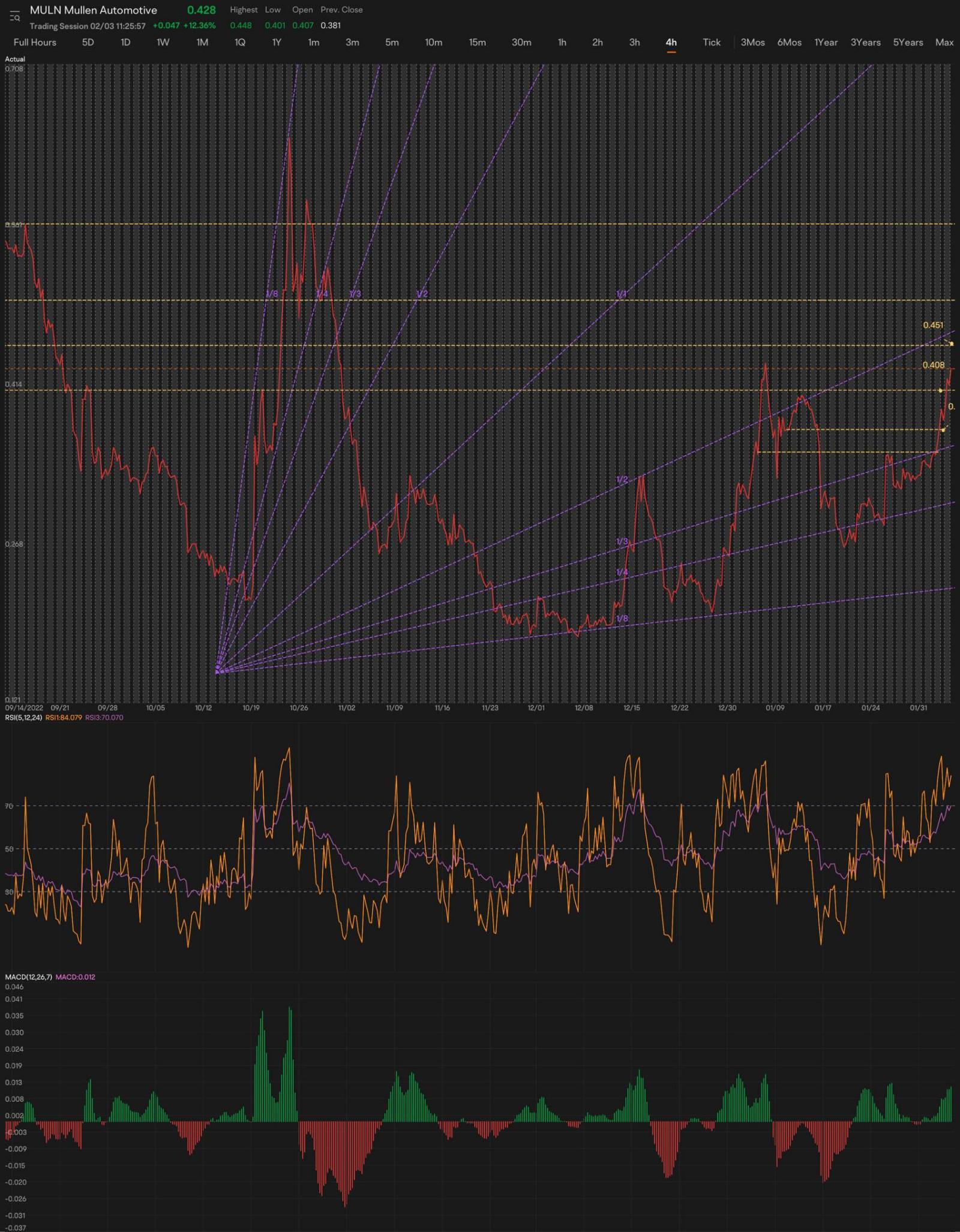Select the 1Q interval

click(x=240, y=42)
